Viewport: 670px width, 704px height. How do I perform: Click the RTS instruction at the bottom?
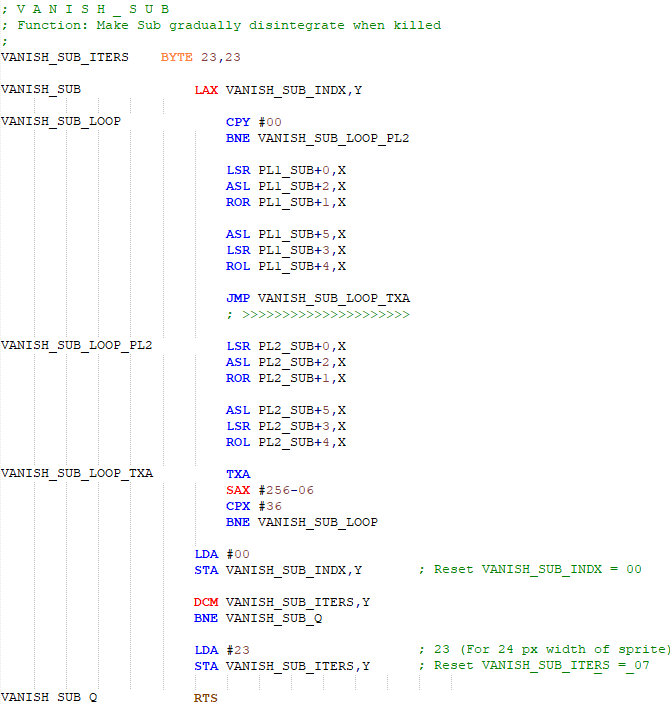coord(206,697)
